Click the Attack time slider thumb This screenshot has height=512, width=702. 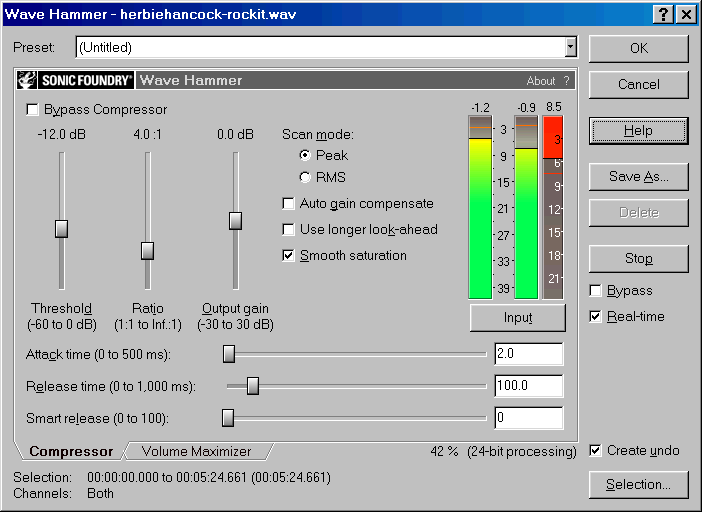click(x=229, y=354)
